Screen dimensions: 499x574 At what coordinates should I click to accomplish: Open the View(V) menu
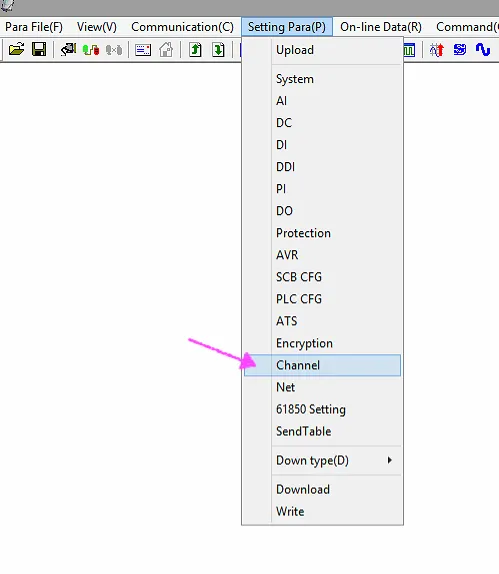tap(97, 27)
